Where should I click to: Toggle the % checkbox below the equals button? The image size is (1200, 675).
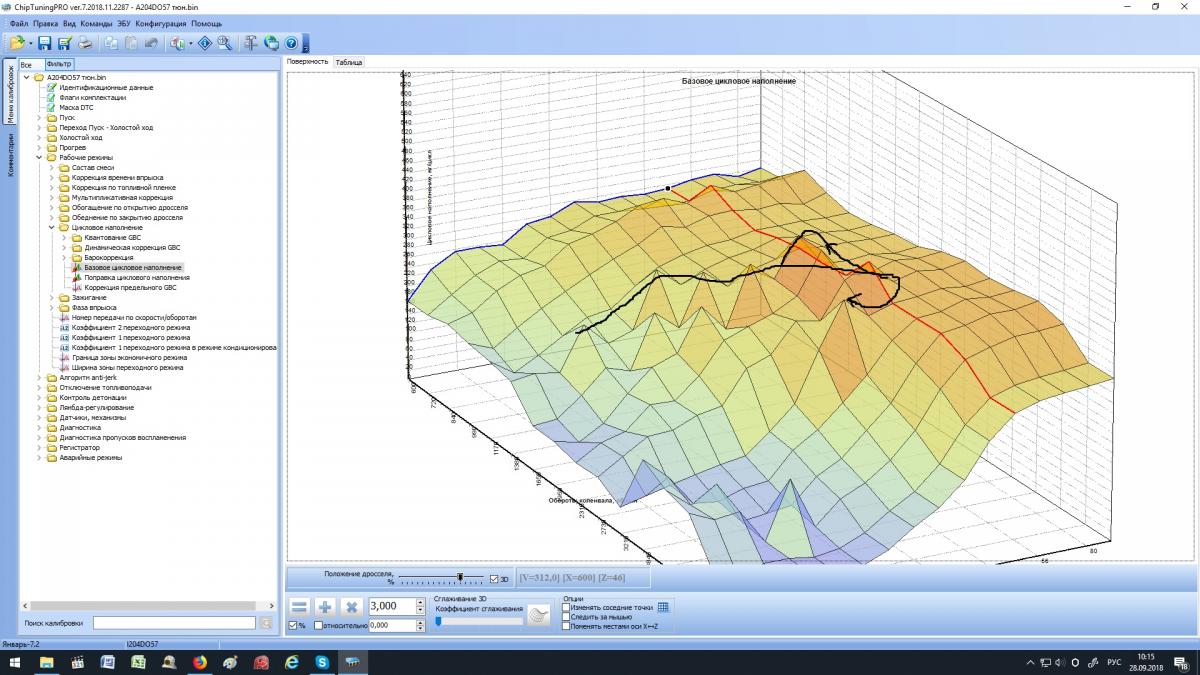(x=292, y=625)
